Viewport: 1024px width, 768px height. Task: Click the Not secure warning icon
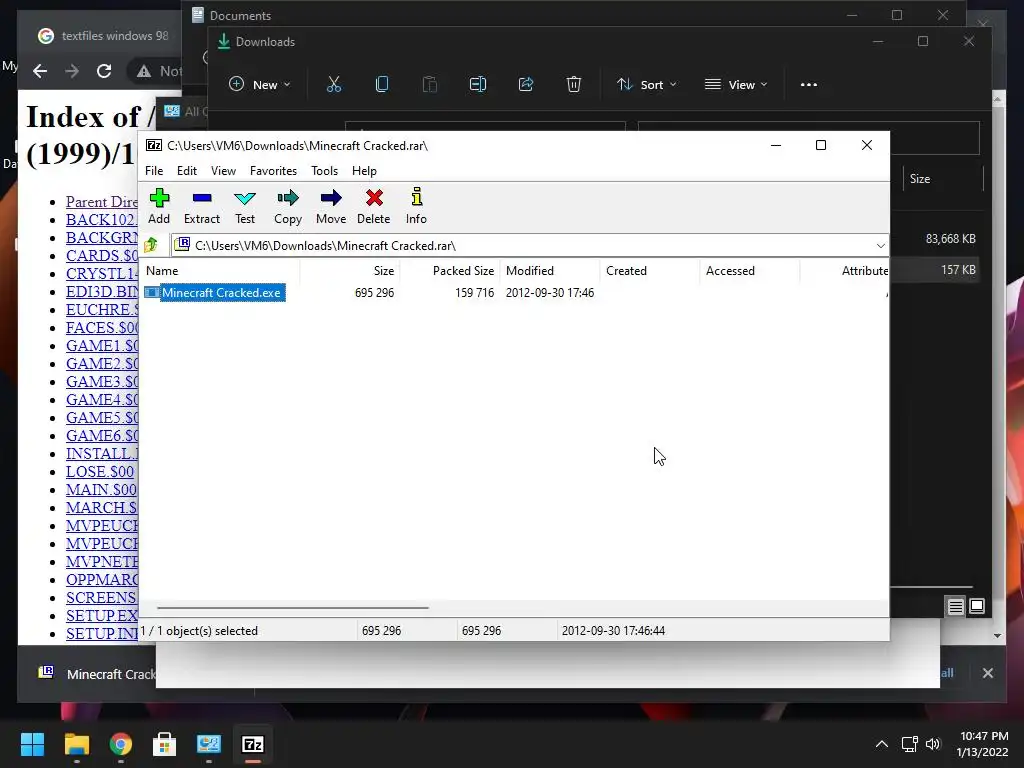point(144,71)
